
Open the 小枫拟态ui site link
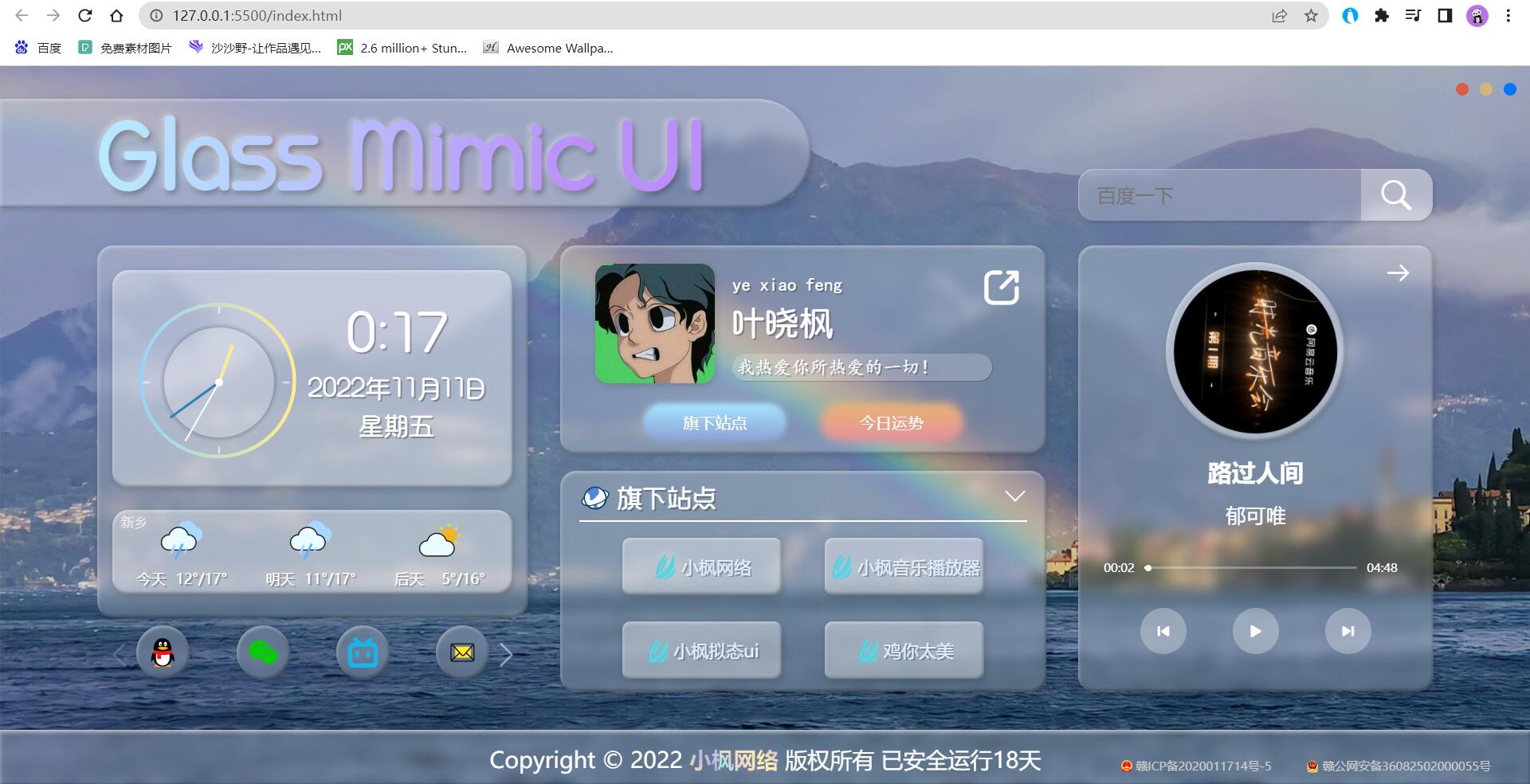[x=701, y=651]
